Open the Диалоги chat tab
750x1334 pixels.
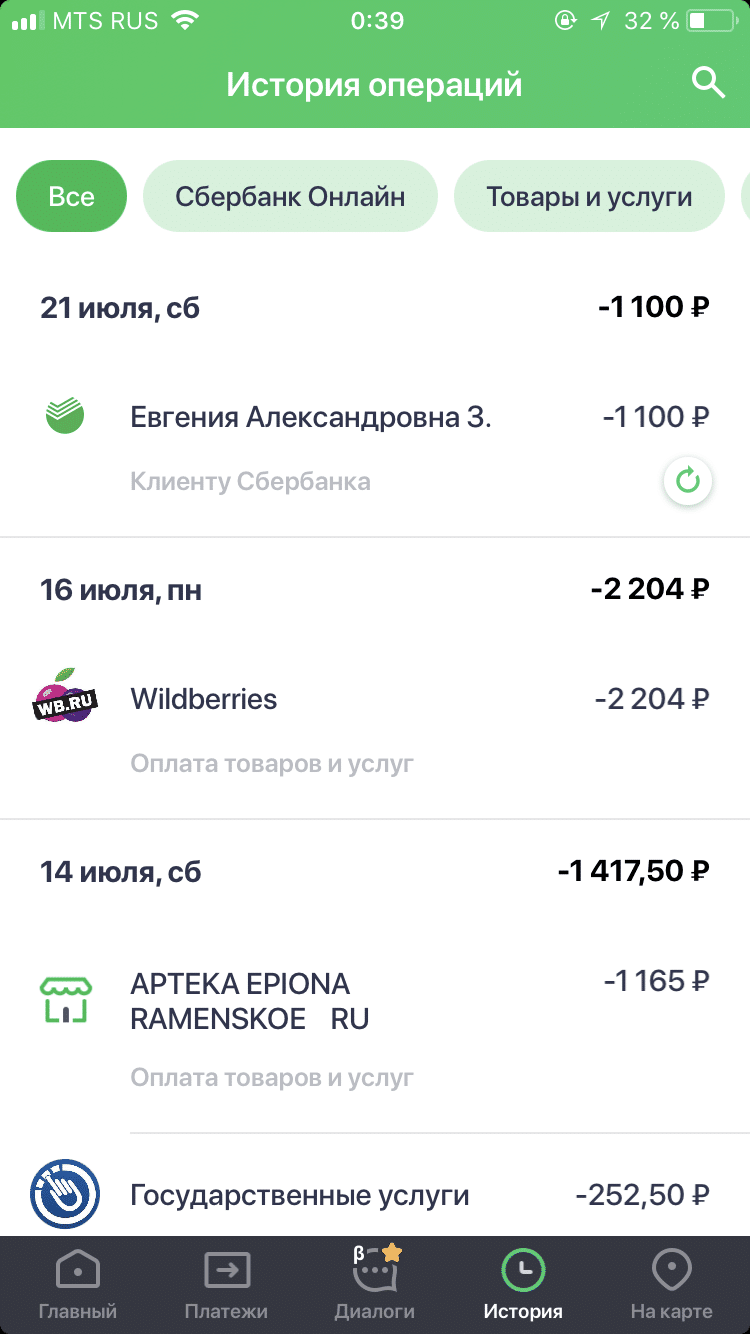[375, 1284]
